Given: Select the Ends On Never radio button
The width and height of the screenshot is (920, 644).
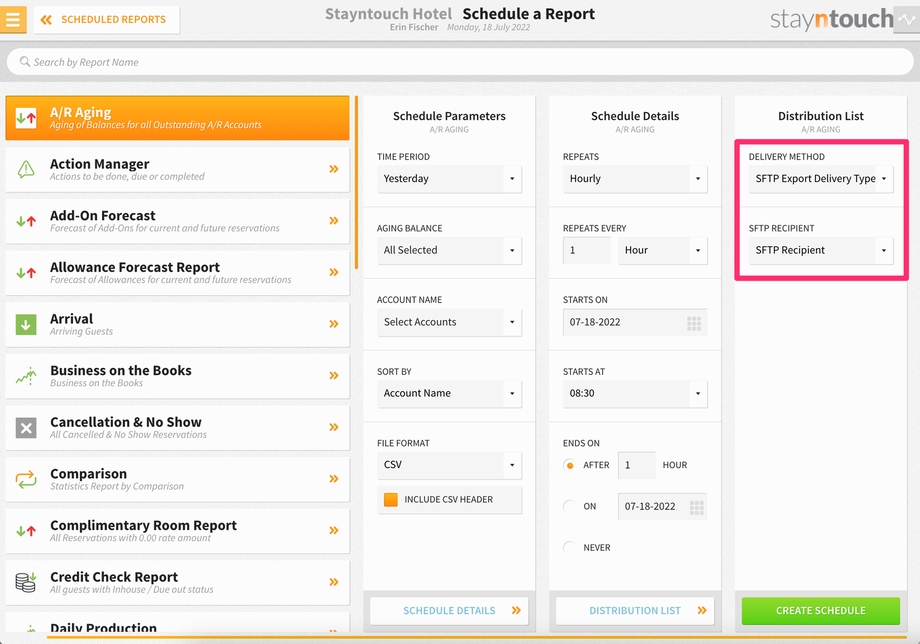Looking at the screenshot, I should pyautogui.click(x=569, y=547).
